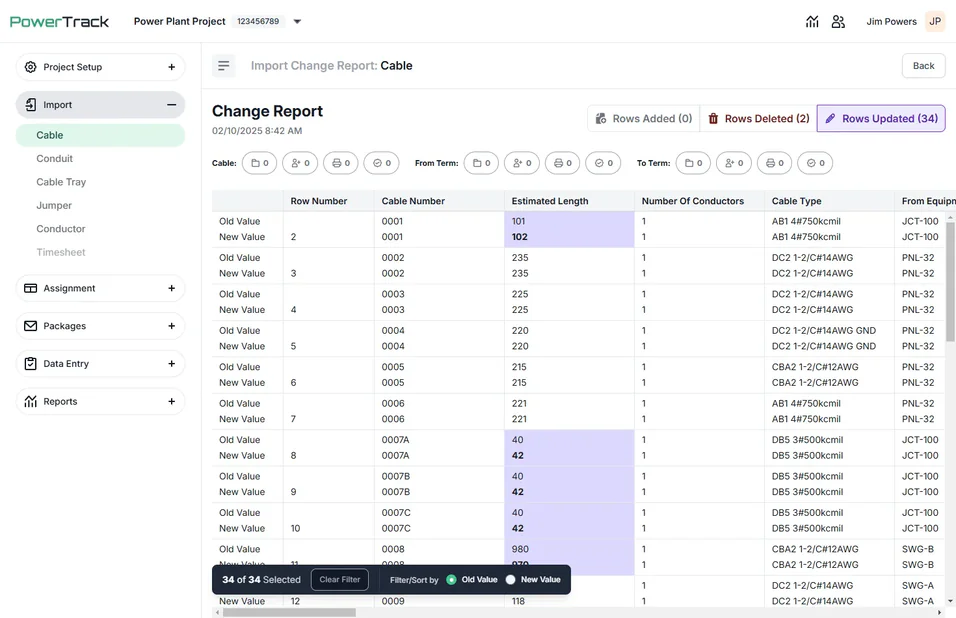Viewport: 956px width, 618px height.
Task: Click From Term printer filter chip
Action: [x=562, y=163]
